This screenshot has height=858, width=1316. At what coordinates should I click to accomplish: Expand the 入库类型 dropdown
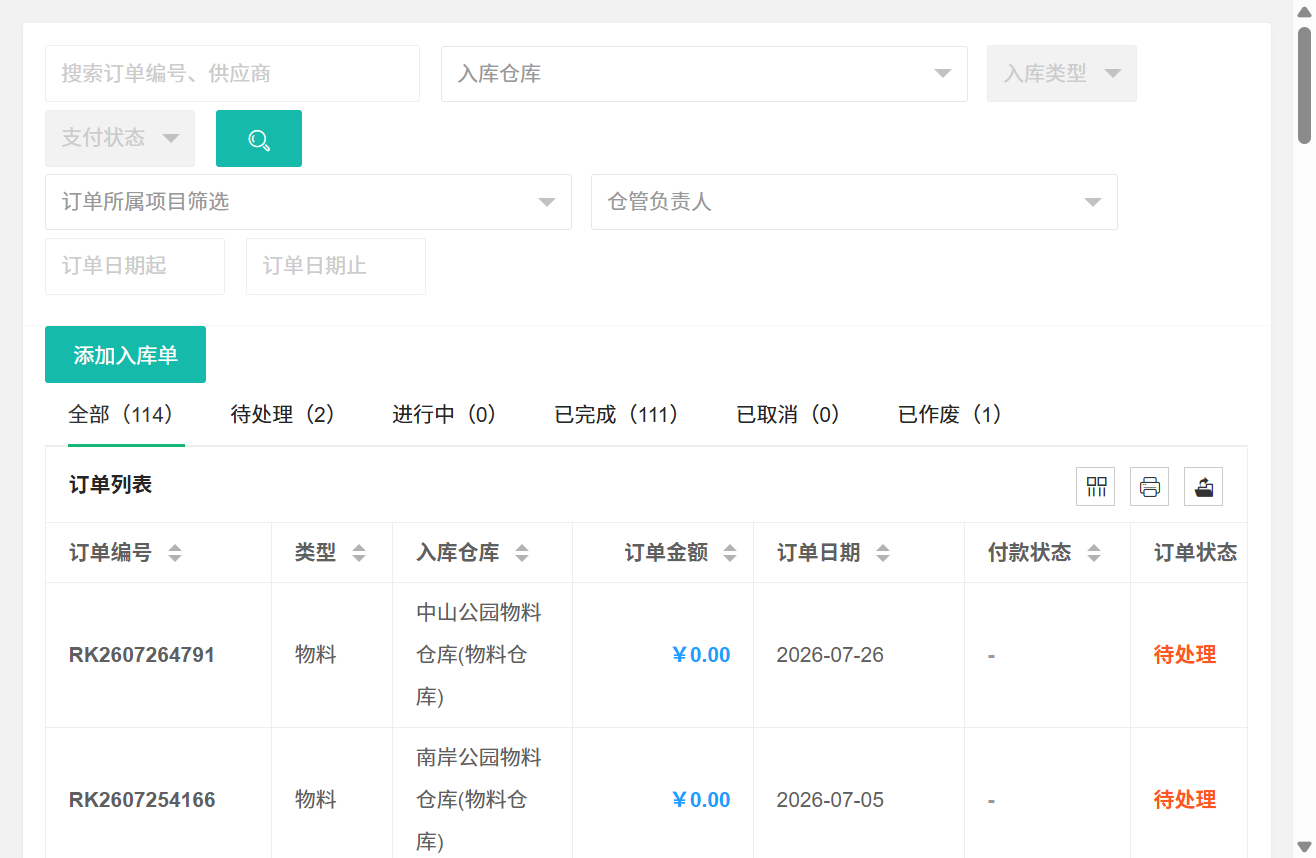[x=1062, y=74]
